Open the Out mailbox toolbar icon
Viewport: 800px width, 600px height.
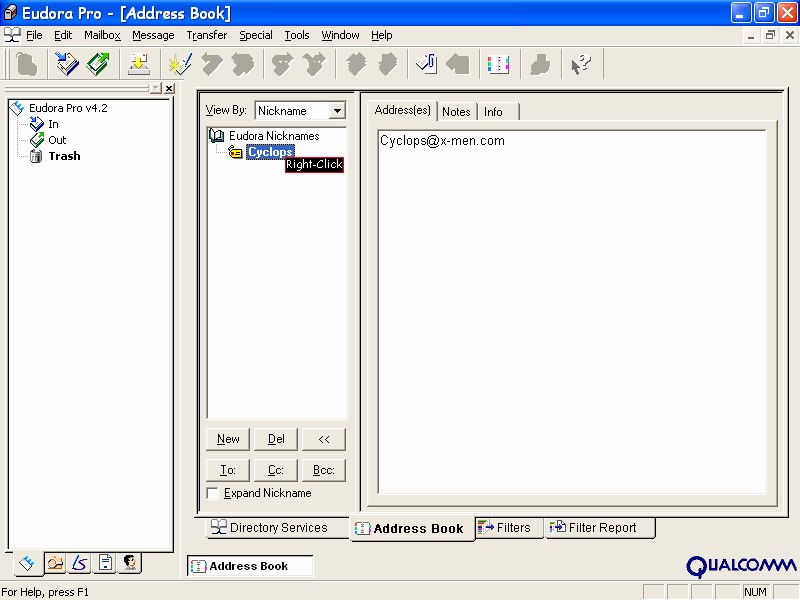pos(97,65)
